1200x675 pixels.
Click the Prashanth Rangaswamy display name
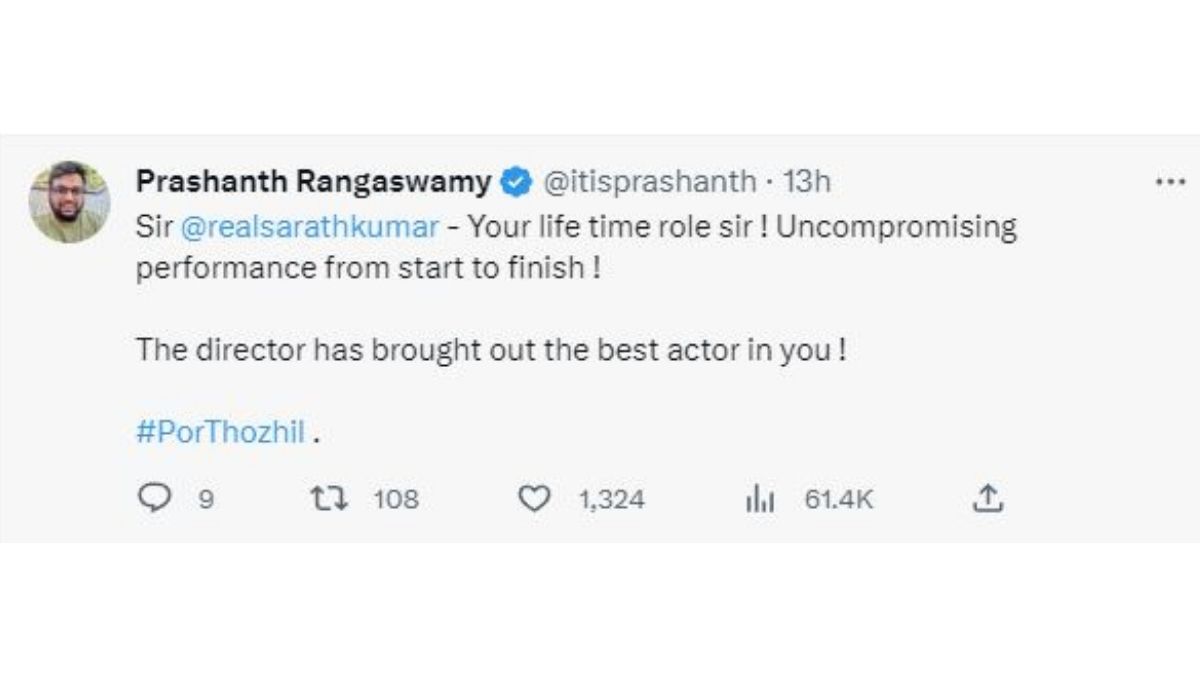tap(313, 183)
